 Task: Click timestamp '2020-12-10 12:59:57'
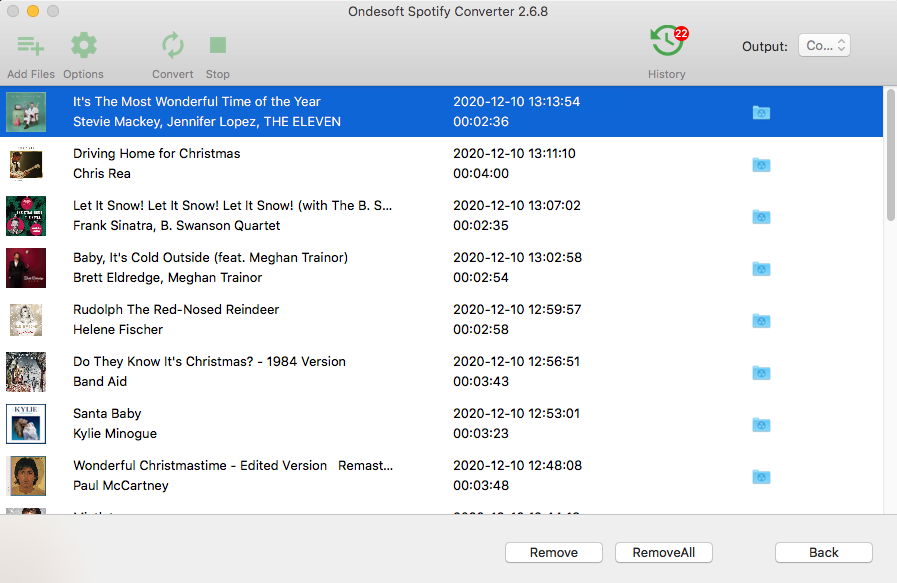pyautogui.click(x=517, y=310)
